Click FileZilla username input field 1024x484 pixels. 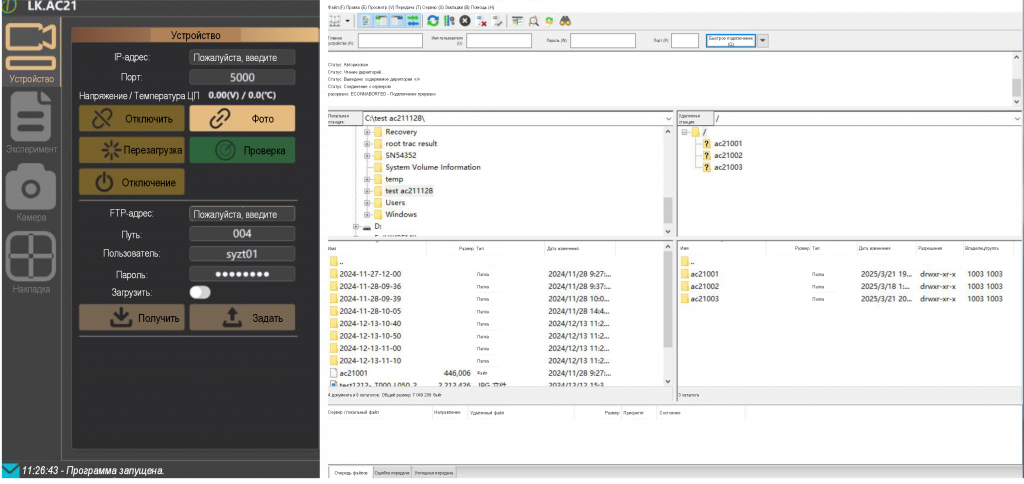[x=498, y=40]
